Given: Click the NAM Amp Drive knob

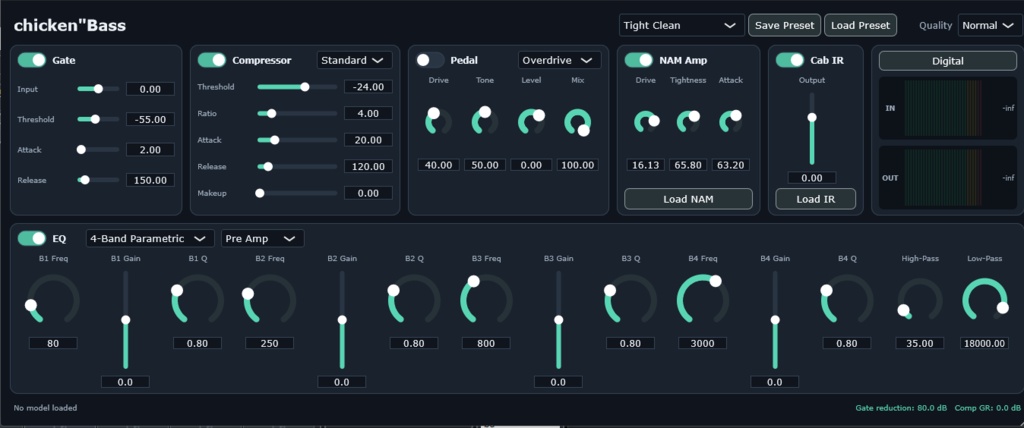Looking at the screenshot, I should [646, 122].
